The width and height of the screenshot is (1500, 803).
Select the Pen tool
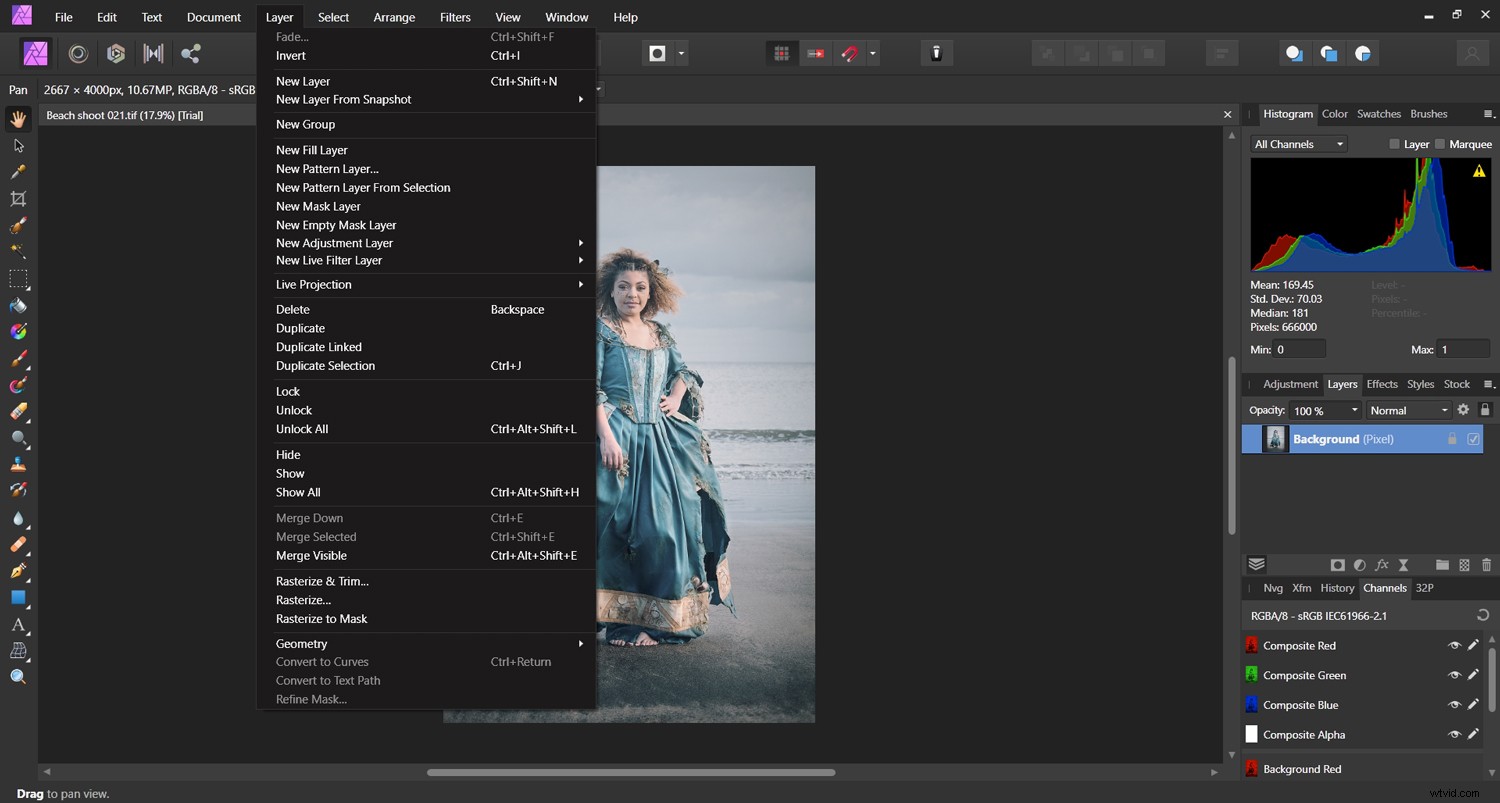click(x=18, y=571)
